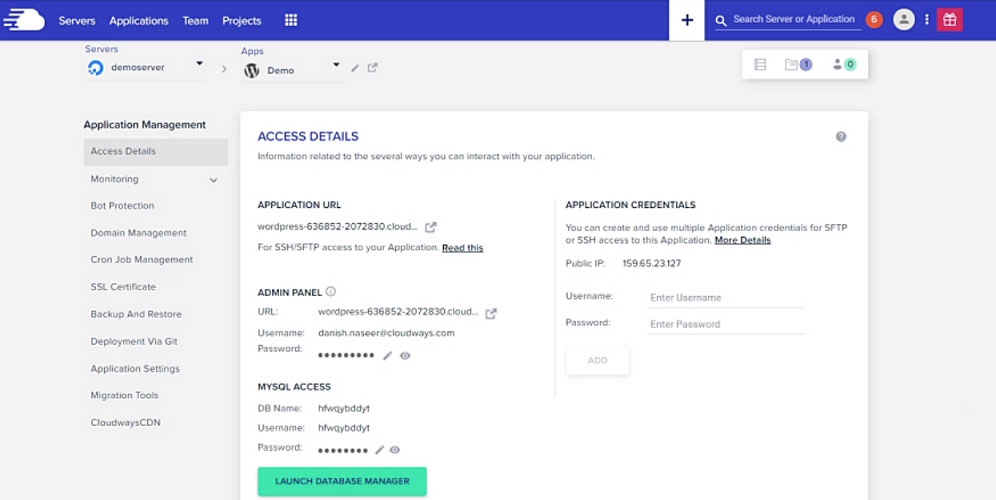Viewport: 996px width, 500px height.
Task: Open Application URL external link icon
Action: pyautogui.click(x=431, y=227)
